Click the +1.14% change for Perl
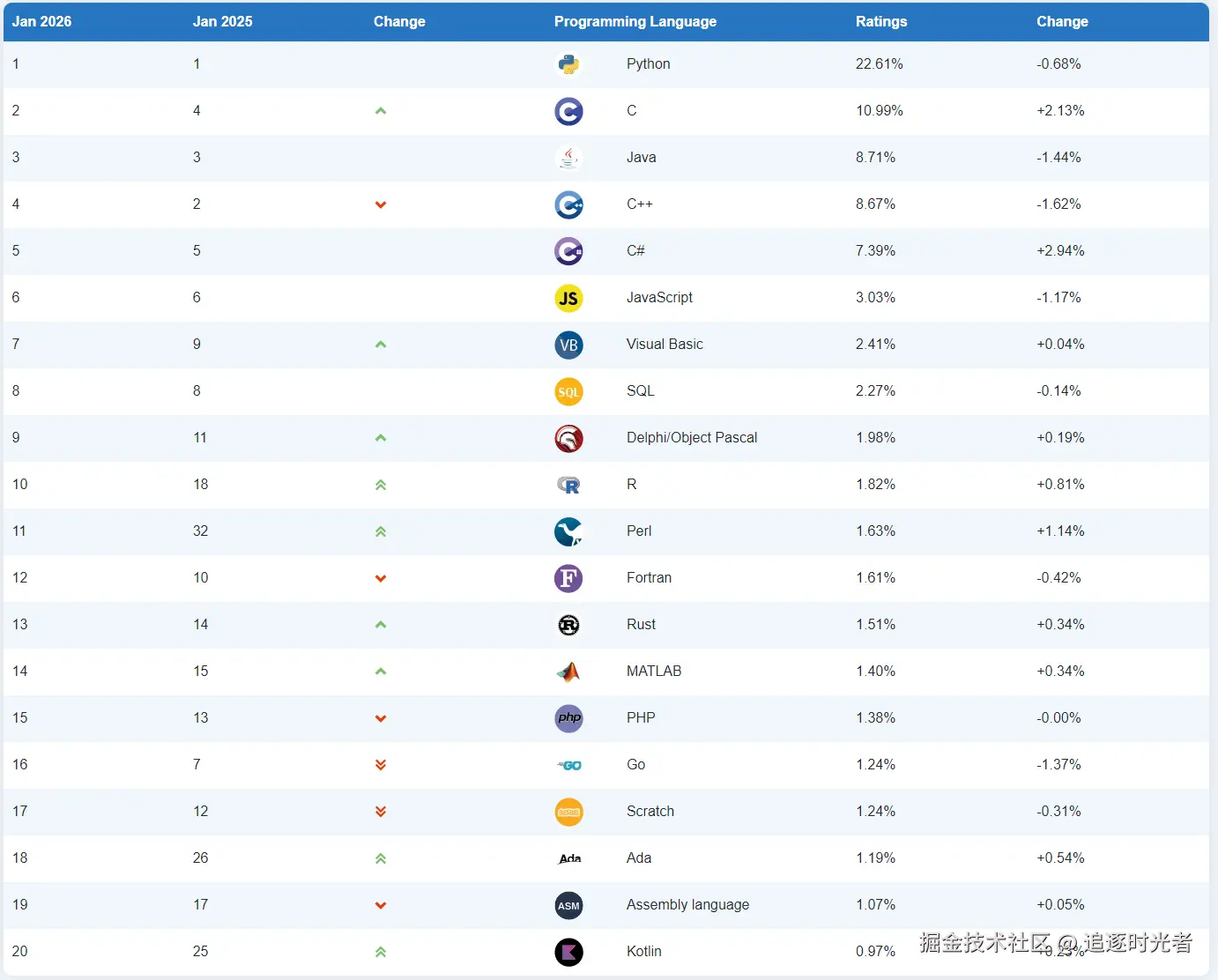 point(1060,531)
